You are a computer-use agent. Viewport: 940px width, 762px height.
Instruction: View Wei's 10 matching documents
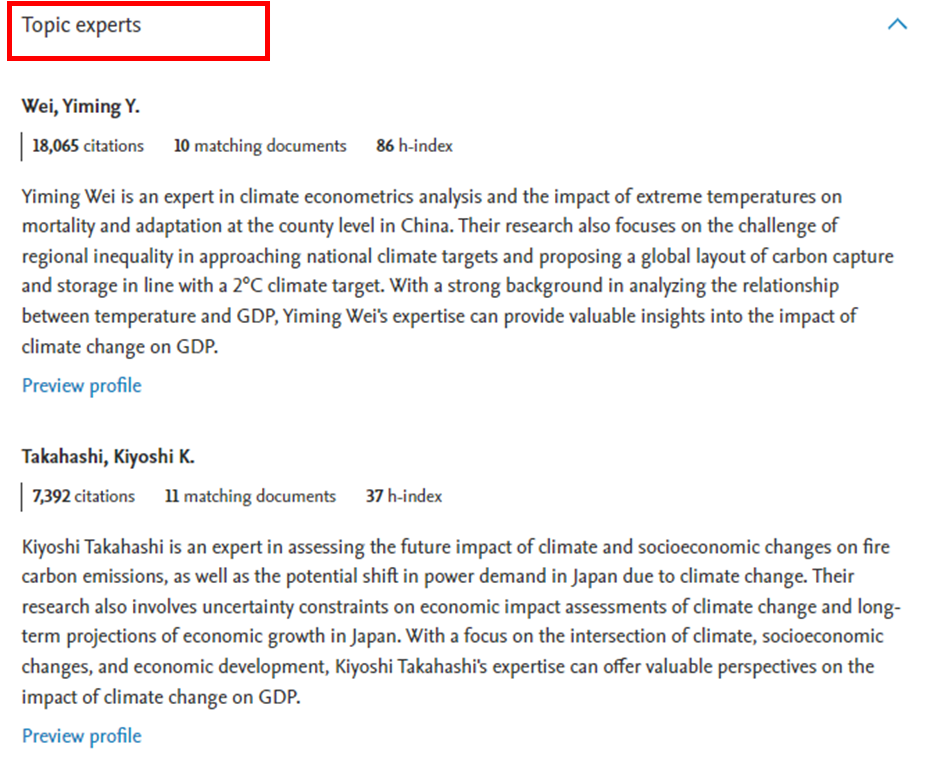[x=260, y=145]
